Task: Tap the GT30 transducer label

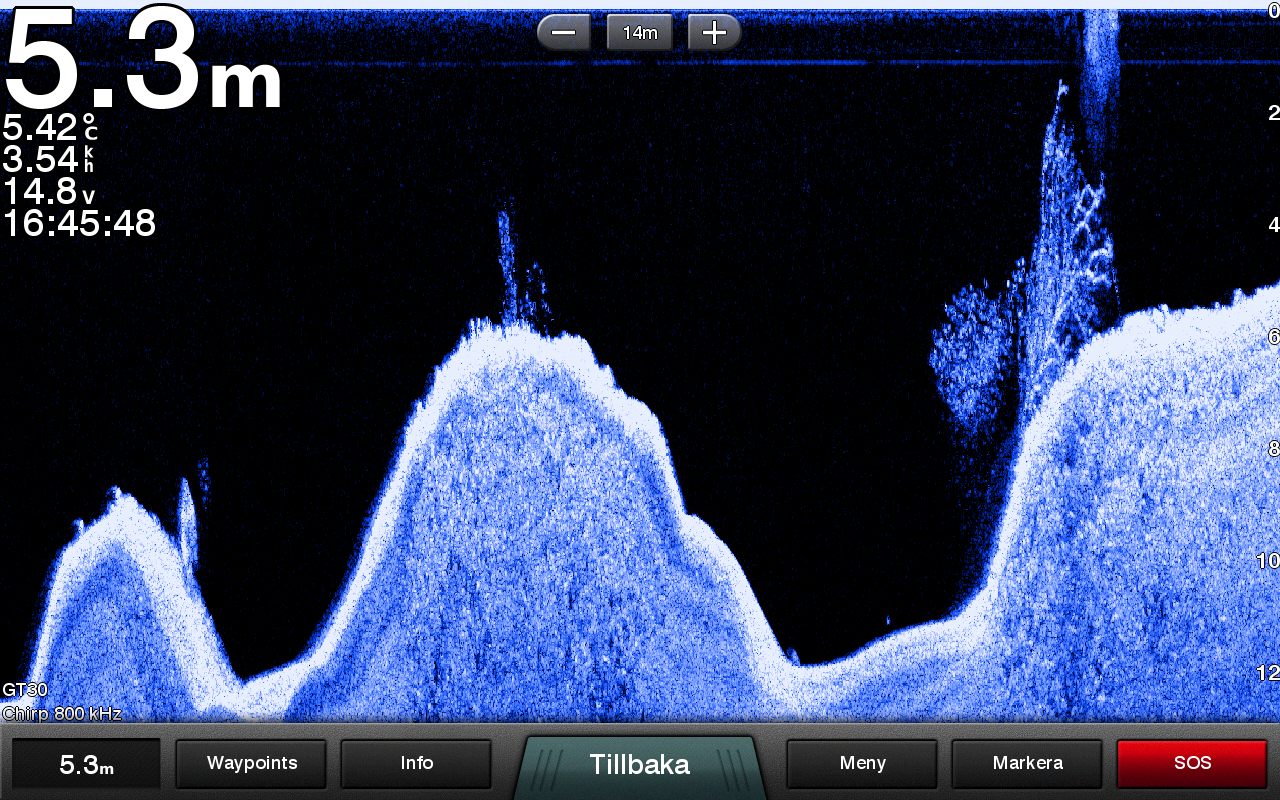Action: point(25,690)
